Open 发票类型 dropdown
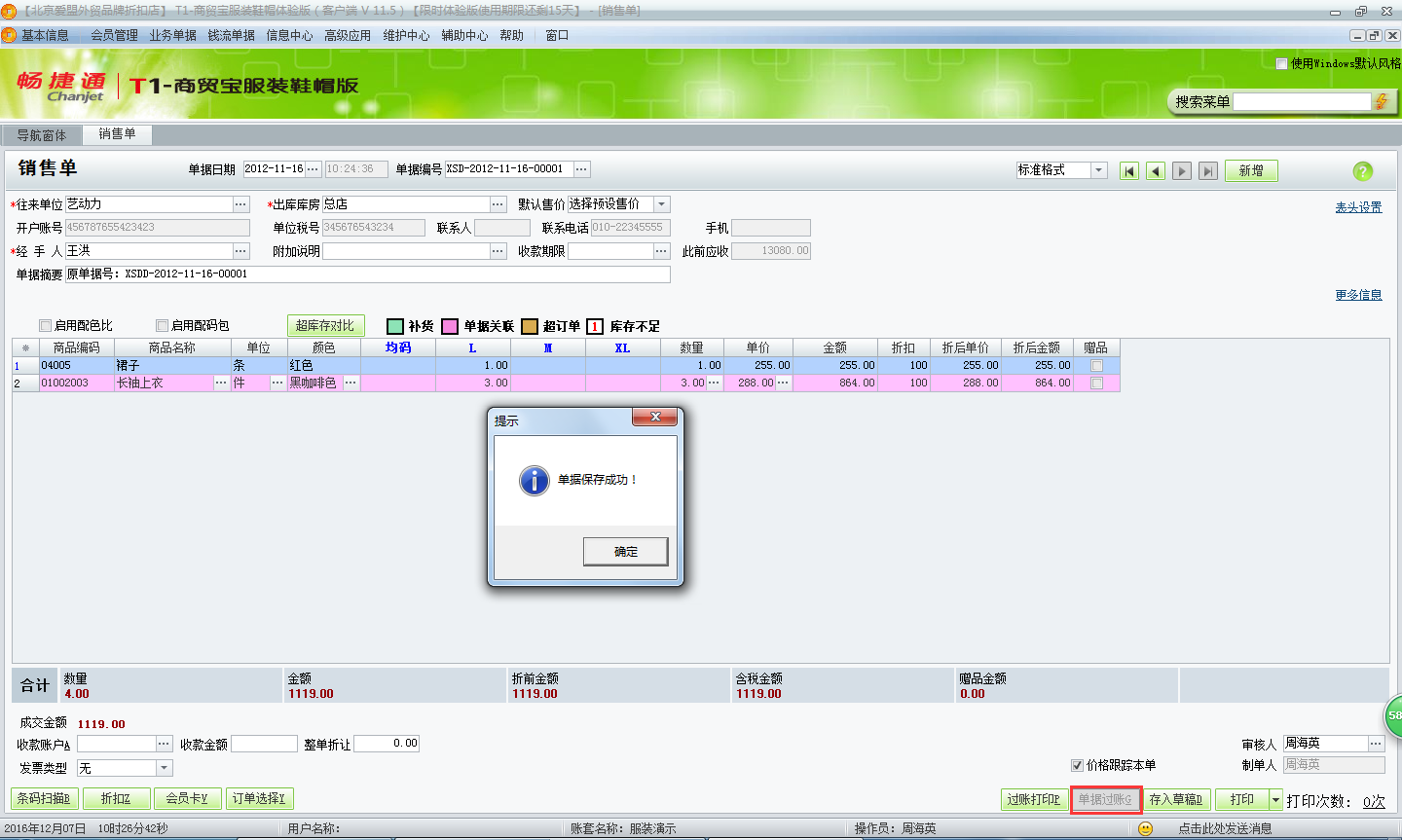This screenshot has width=1402, height=840. (164, 768)
